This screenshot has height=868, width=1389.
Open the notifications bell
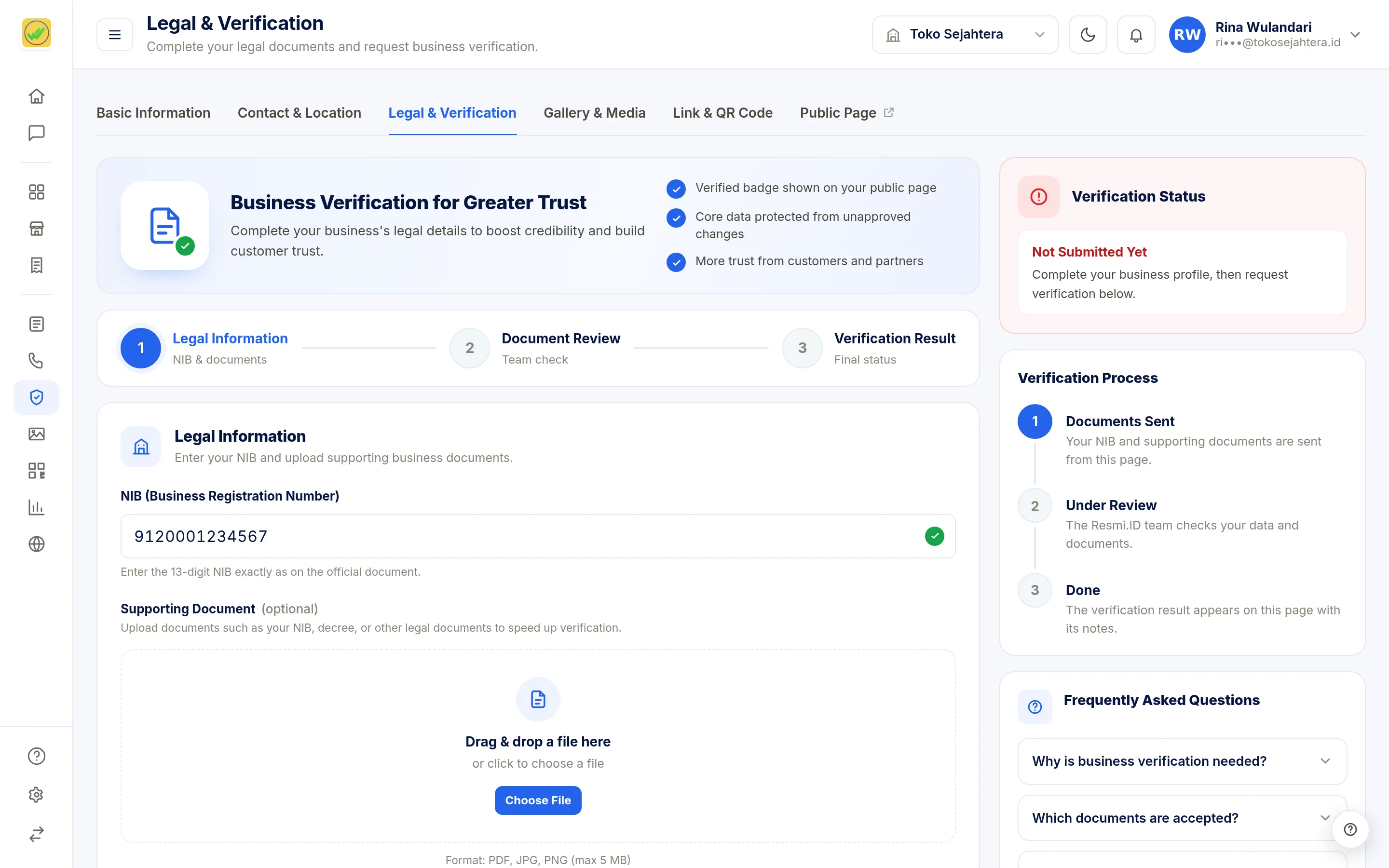(x=1136, y=34)
